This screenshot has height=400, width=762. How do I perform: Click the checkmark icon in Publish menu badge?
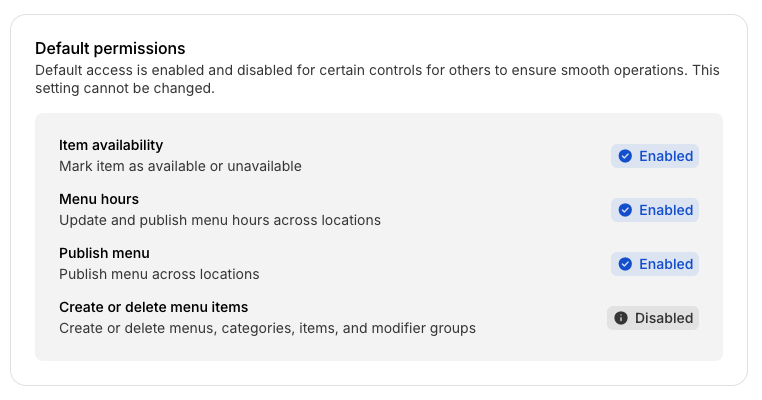[x=625, y=264]
